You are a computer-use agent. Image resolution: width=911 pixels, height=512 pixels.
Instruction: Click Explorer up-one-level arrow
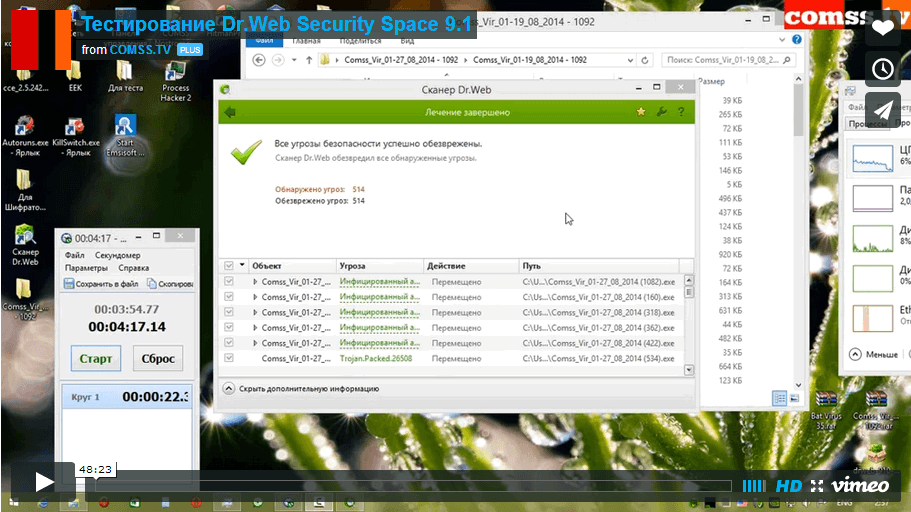point(309,60)
